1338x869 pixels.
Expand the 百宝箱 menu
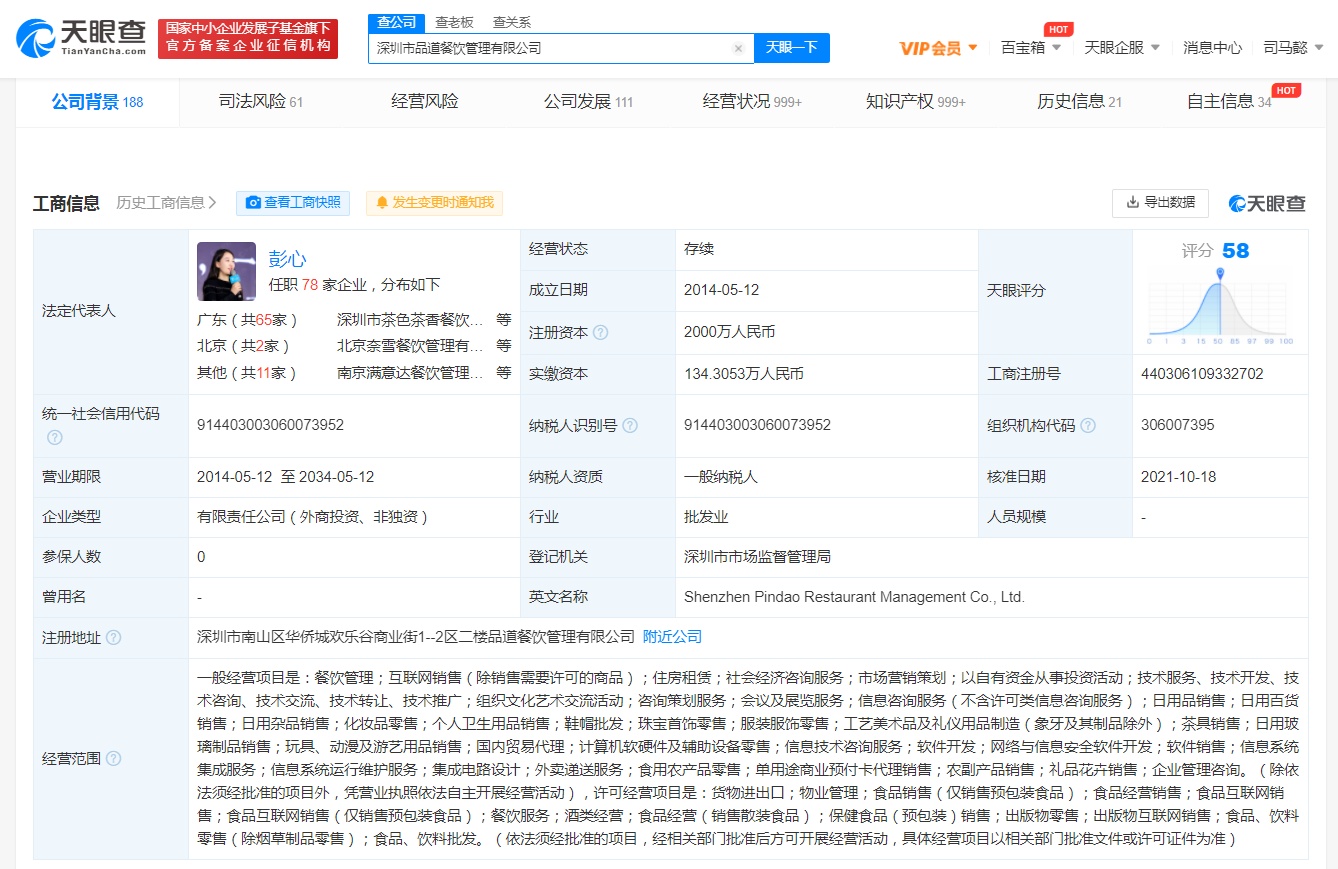coord(1031,48)
